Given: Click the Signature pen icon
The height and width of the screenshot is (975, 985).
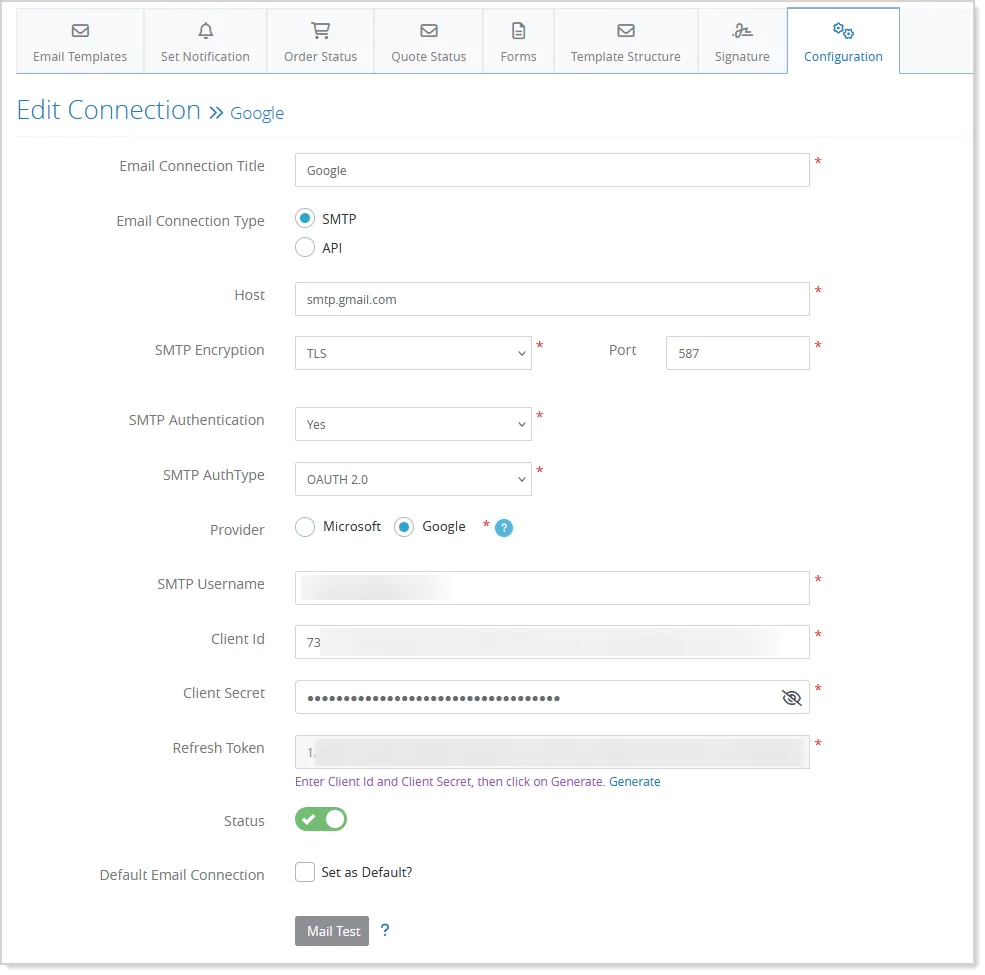Looking at the screenshot, I should click(x=742, y=30).
